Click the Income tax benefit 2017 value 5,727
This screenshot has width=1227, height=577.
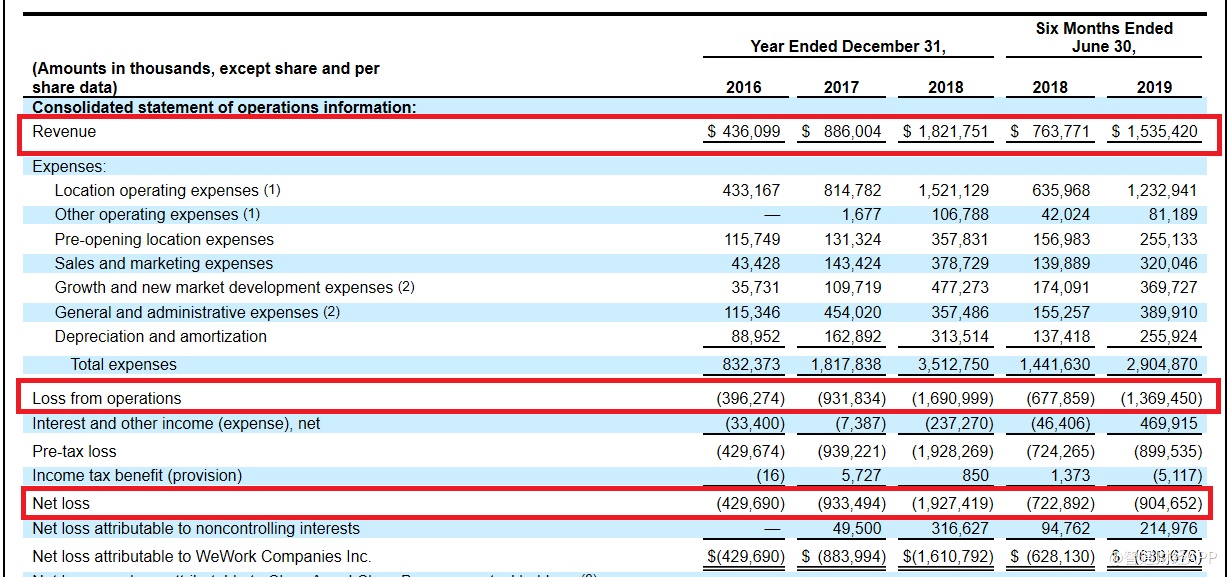[863, 476]
